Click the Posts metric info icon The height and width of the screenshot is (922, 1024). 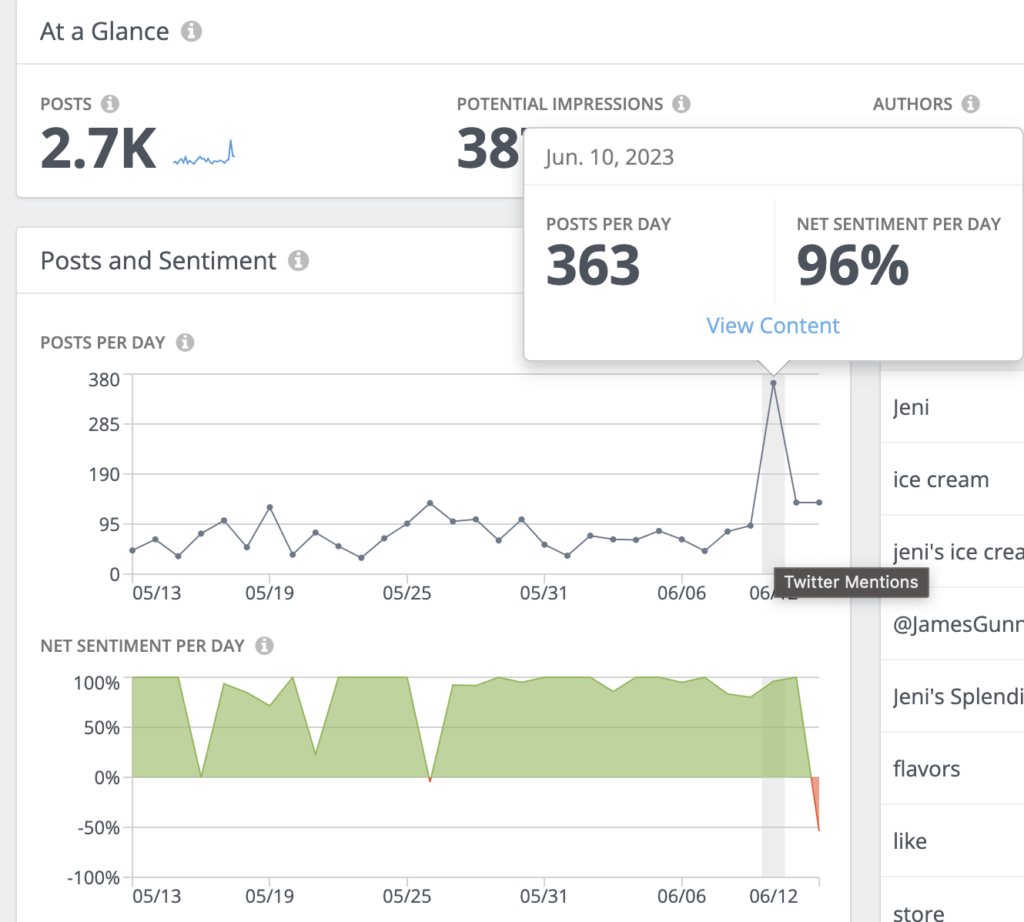pyautogui.click(x=111, y=104)
